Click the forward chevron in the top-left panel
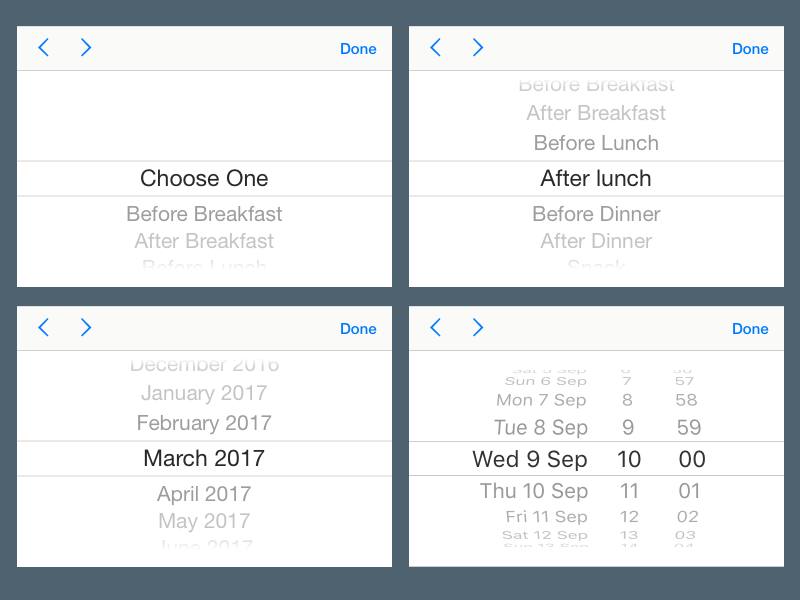 tap(86, 47)
